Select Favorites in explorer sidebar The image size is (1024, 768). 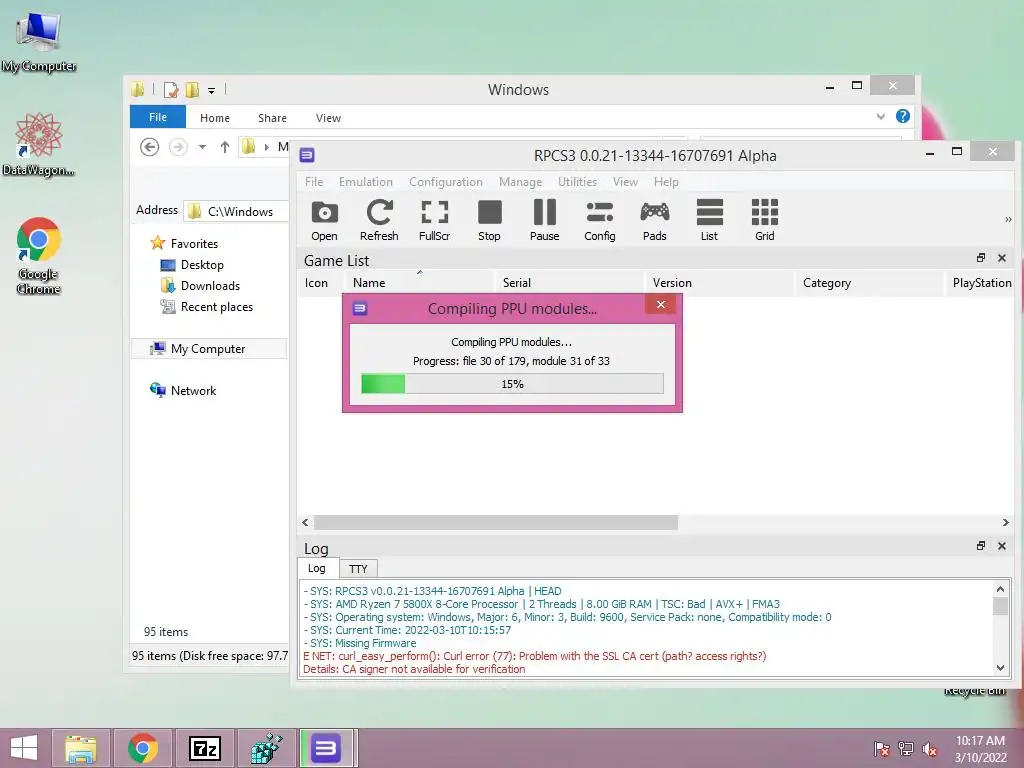[184, 244]
